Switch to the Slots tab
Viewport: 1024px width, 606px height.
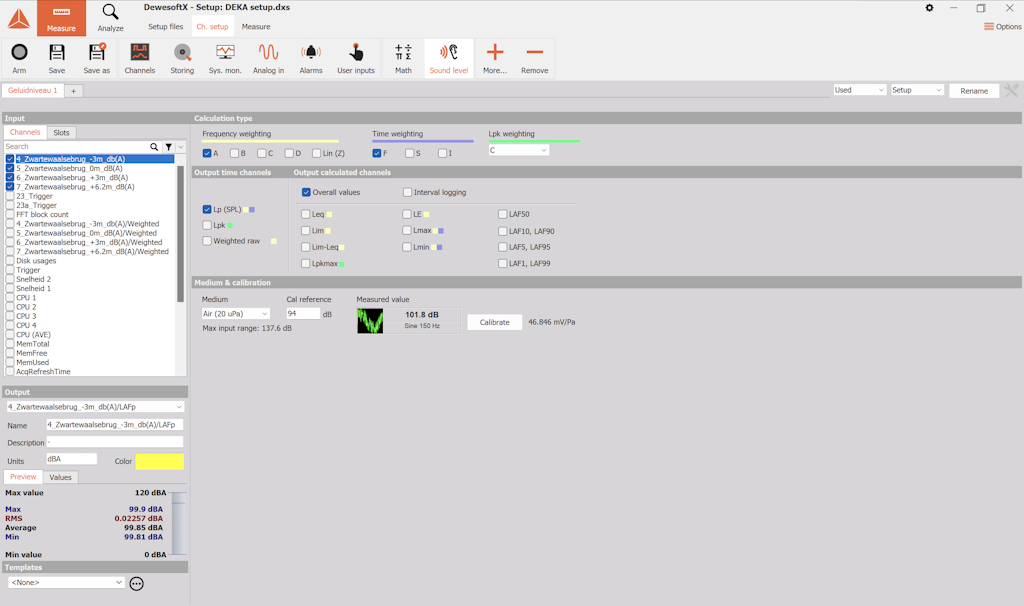61,133
